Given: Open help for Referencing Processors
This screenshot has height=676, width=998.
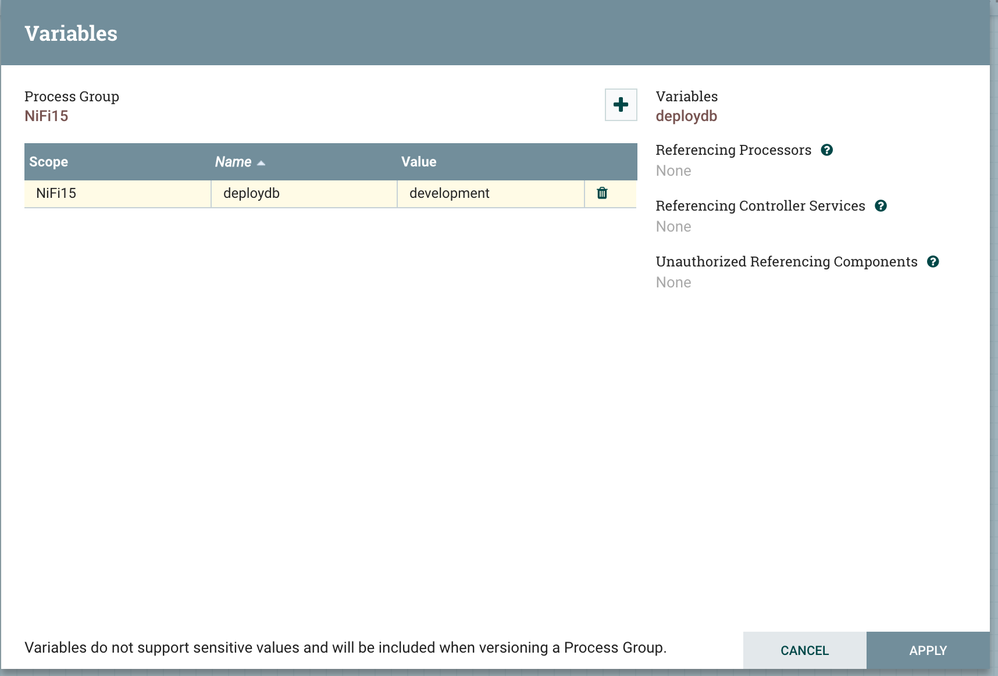Looking at the screenshot, I should pos(827,149).
